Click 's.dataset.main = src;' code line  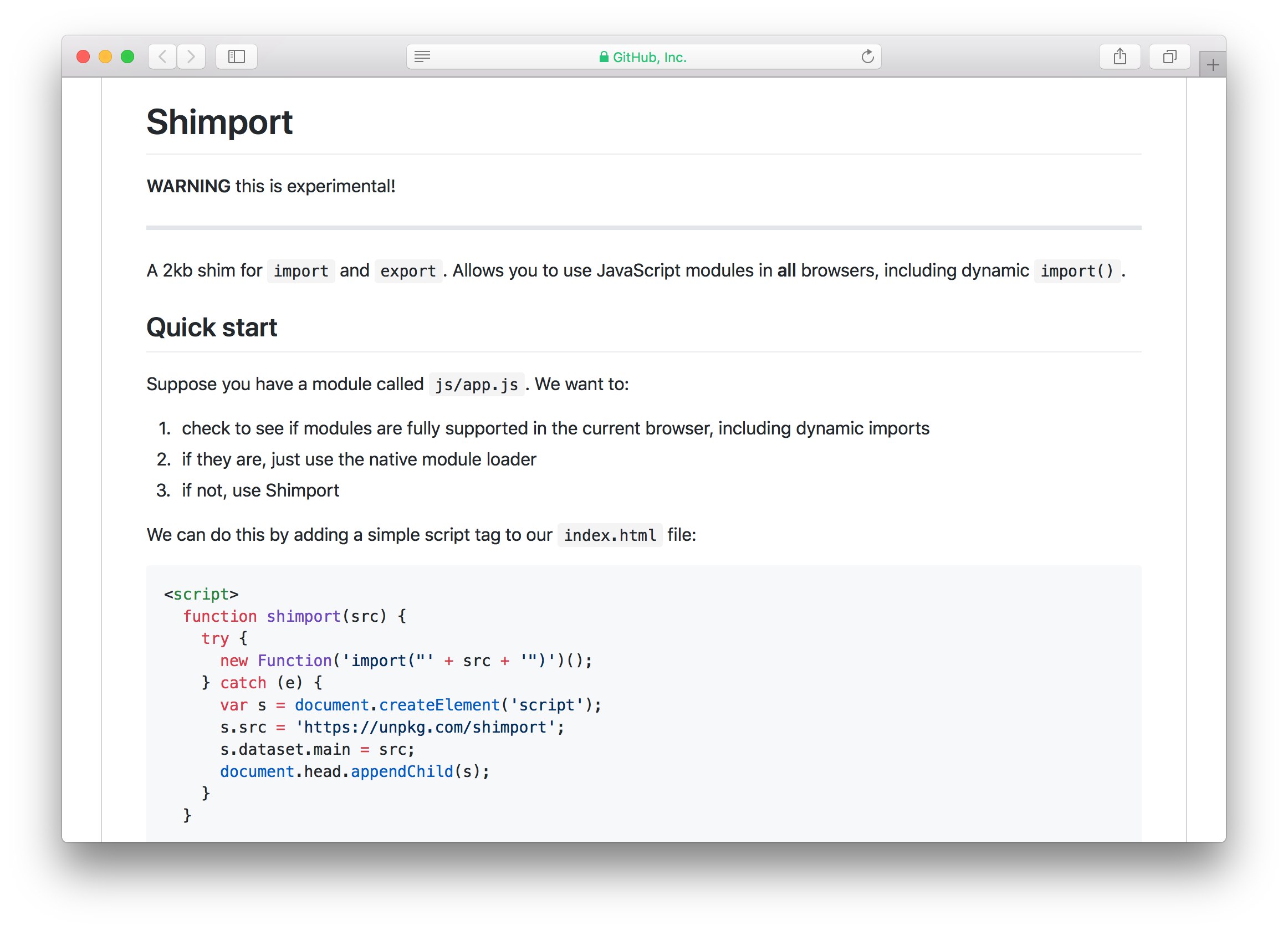click(x=318, y=749)
